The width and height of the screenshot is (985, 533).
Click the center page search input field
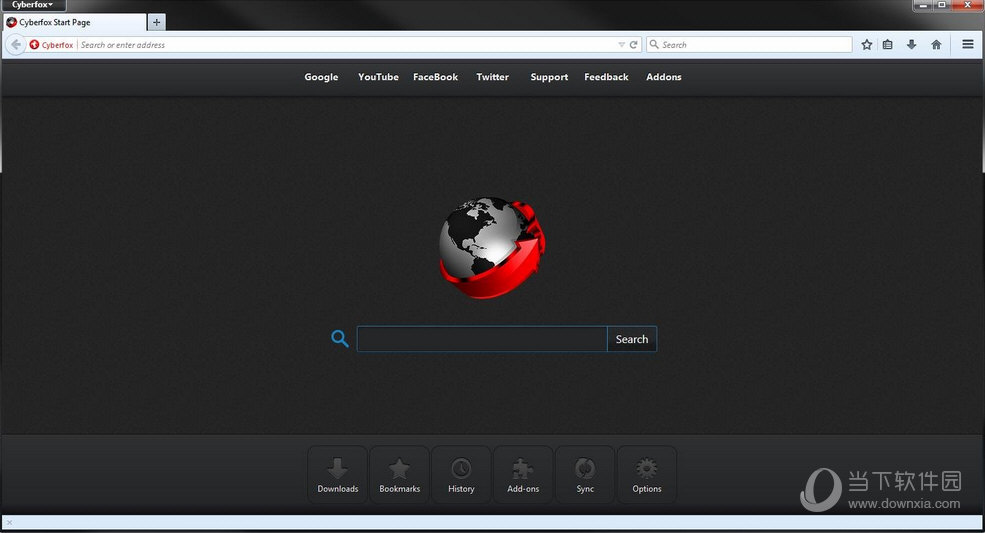481,339
